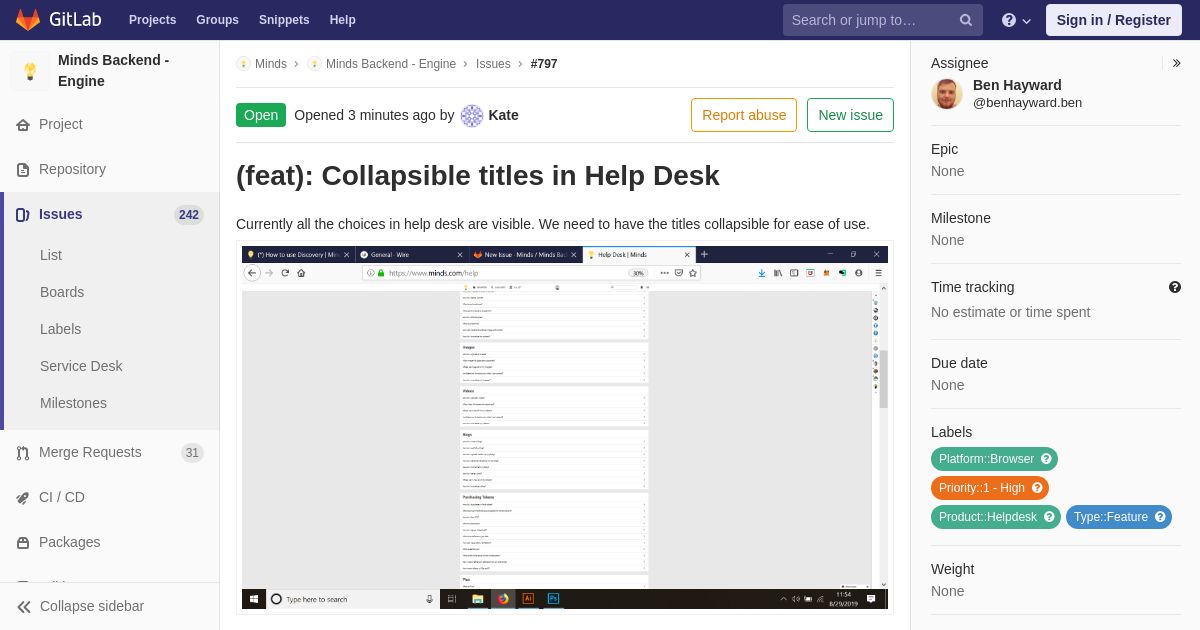Viewport: 1200px width, 630px height.
Task: Click the Merge Requests 31 count badge
Action: point(192,453)
